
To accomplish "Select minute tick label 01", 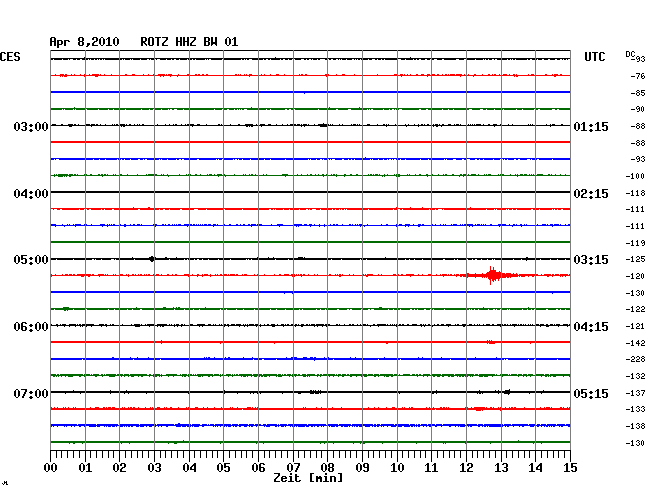I will click(85, 468).
